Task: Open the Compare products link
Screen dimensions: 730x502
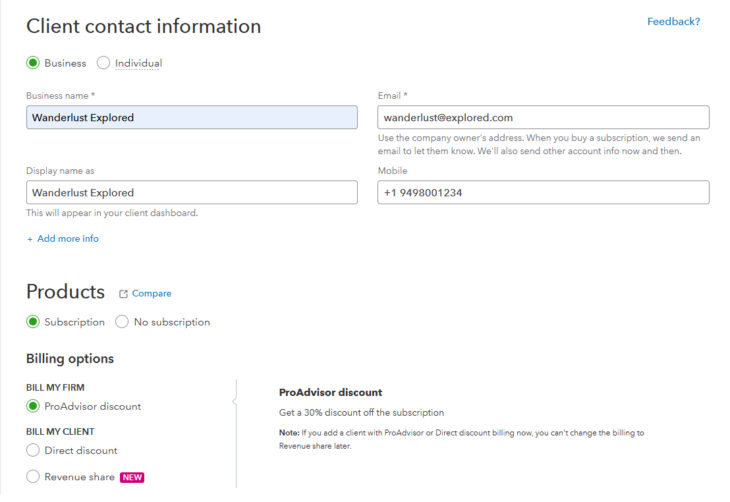Action: (x=151, y=294)
